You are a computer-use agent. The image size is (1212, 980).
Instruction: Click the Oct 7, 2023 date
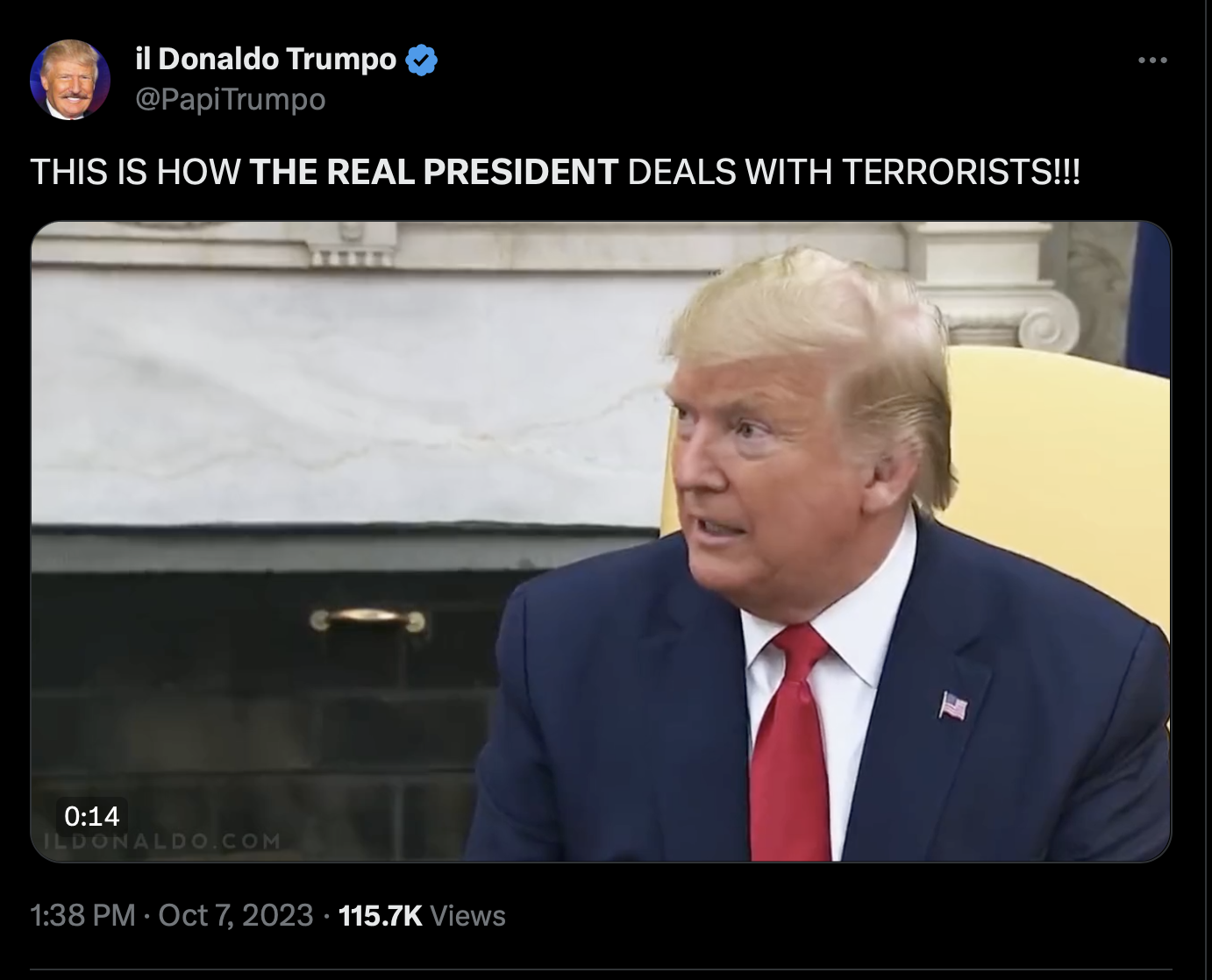[235, 915]
